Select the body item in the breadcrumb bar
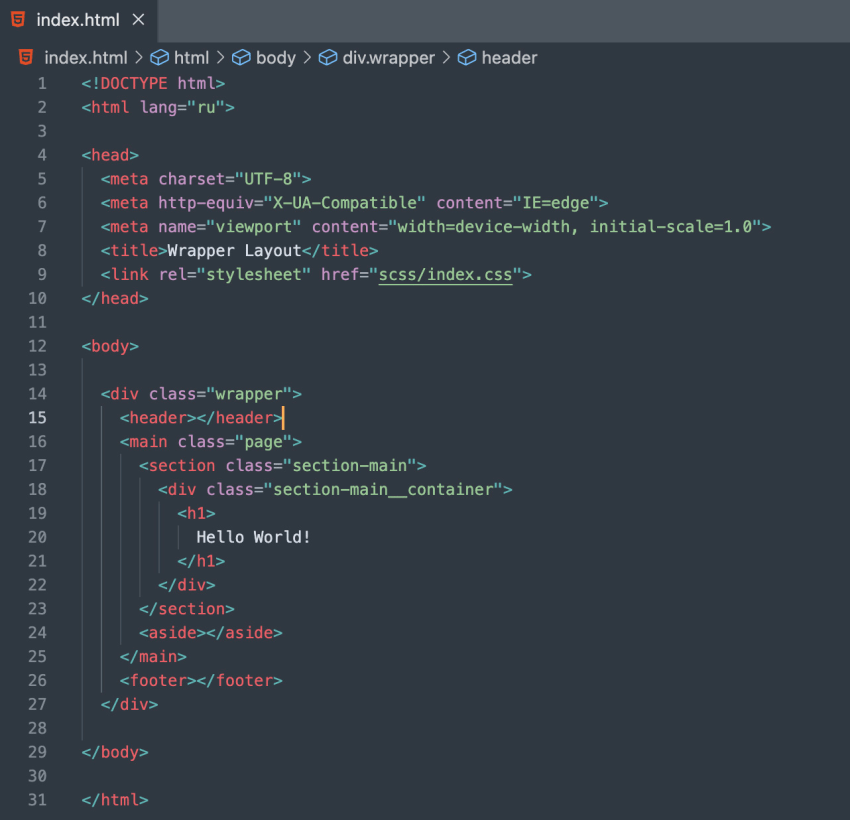 pos(275,57)
